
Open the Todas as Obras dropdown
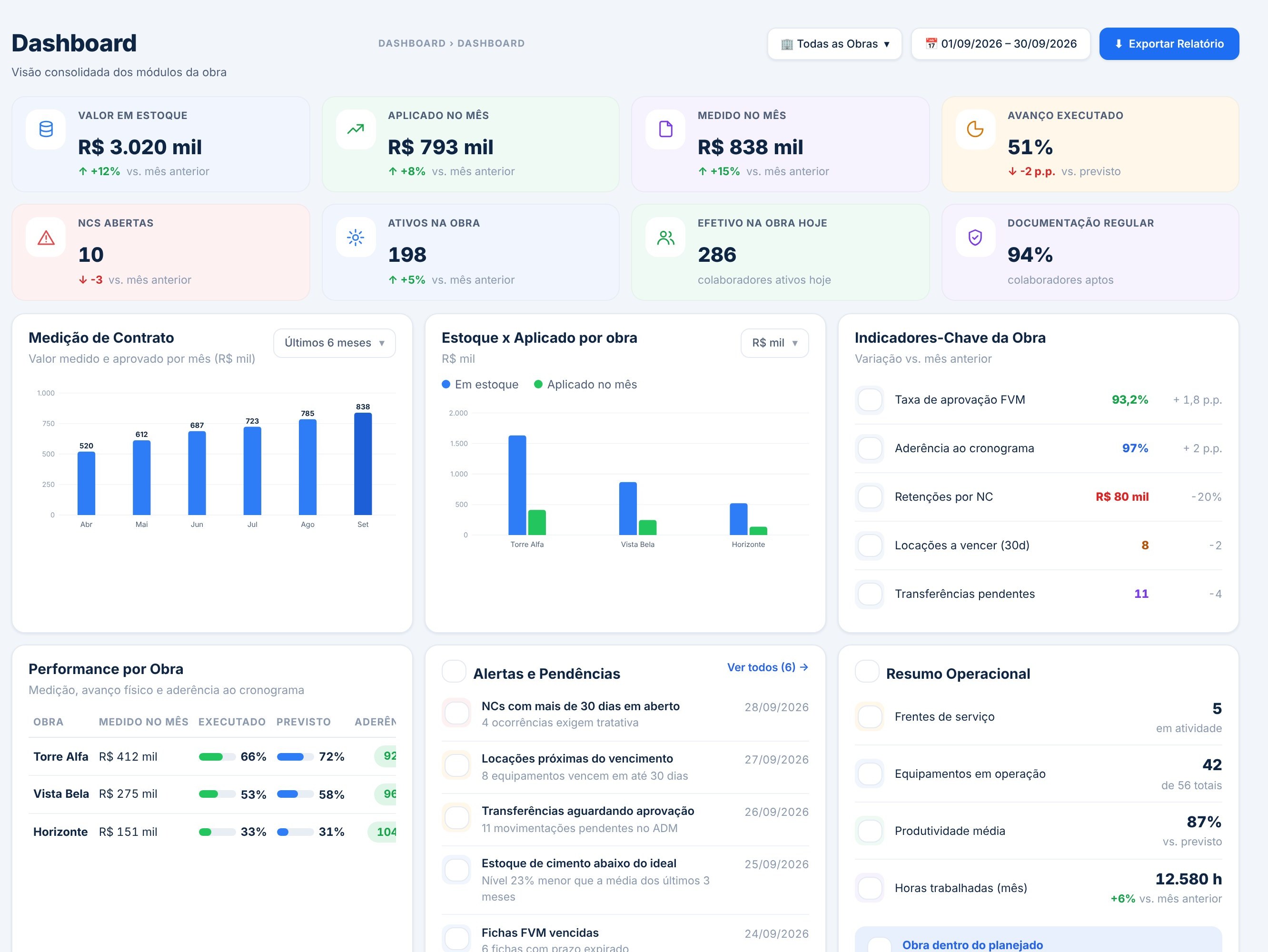tap(835, 44)
